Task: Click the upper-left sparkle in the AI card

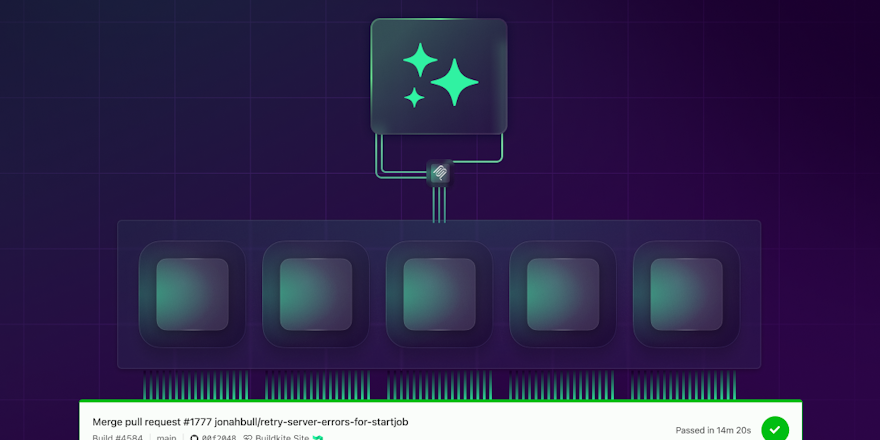Action: tap(420, 59)
